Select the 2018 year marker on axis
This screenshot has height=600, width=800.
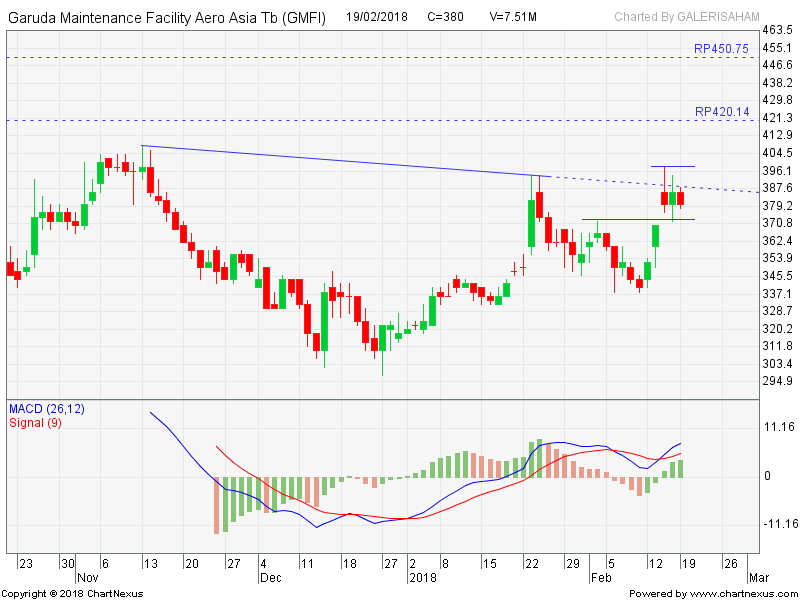[420, 578]
